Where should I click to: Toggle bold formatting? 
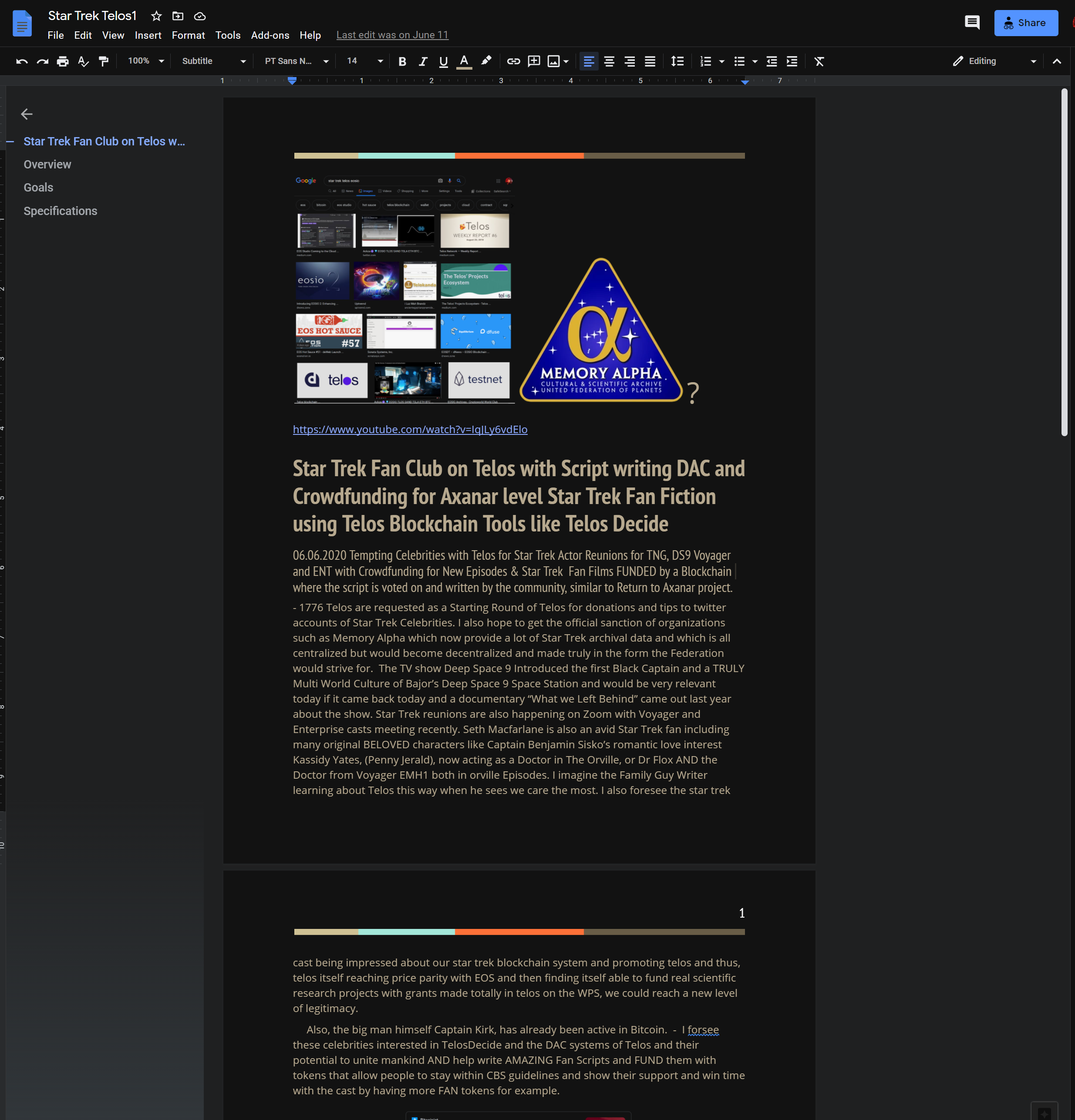[402, 61]
